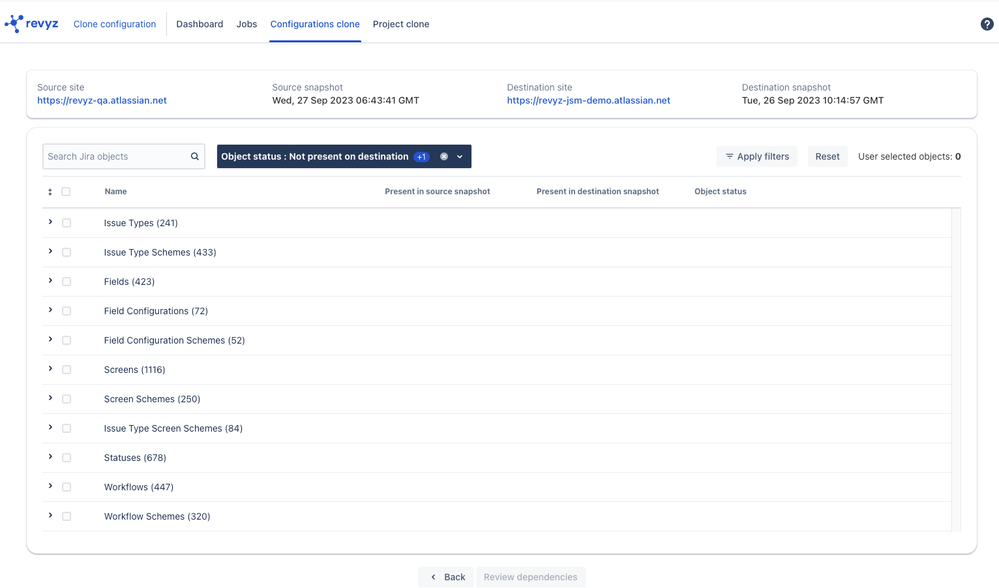
Task: Expand the Screen Schemes row
Action: click(x=50, y=398)
